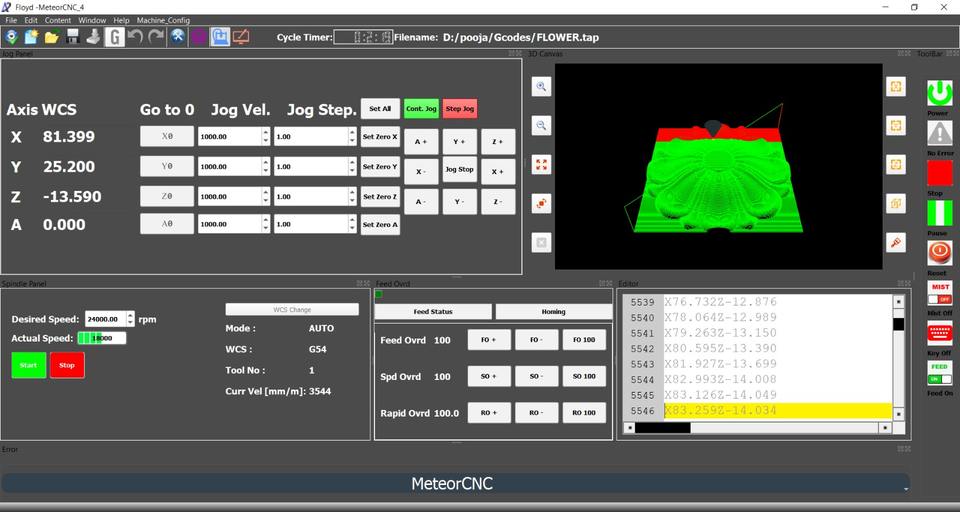Click the Homing button
The width and height of the screenshot is (960, 512).
tap(553, 312)
